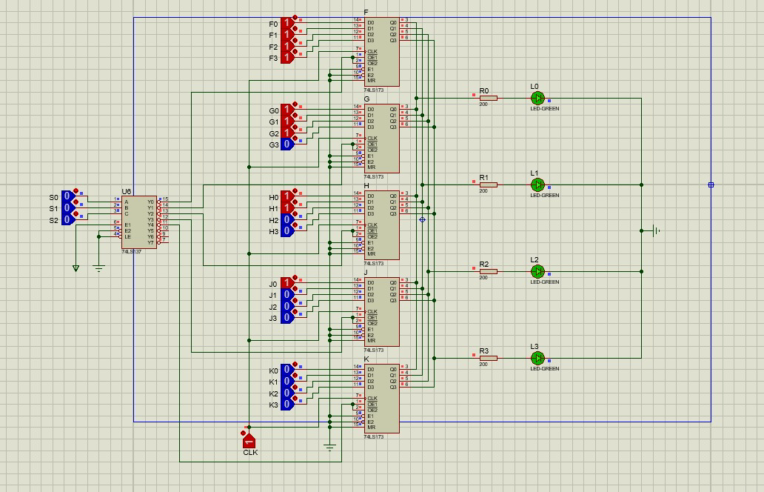
Task: Select resistor R1
Action: [488, 185]
